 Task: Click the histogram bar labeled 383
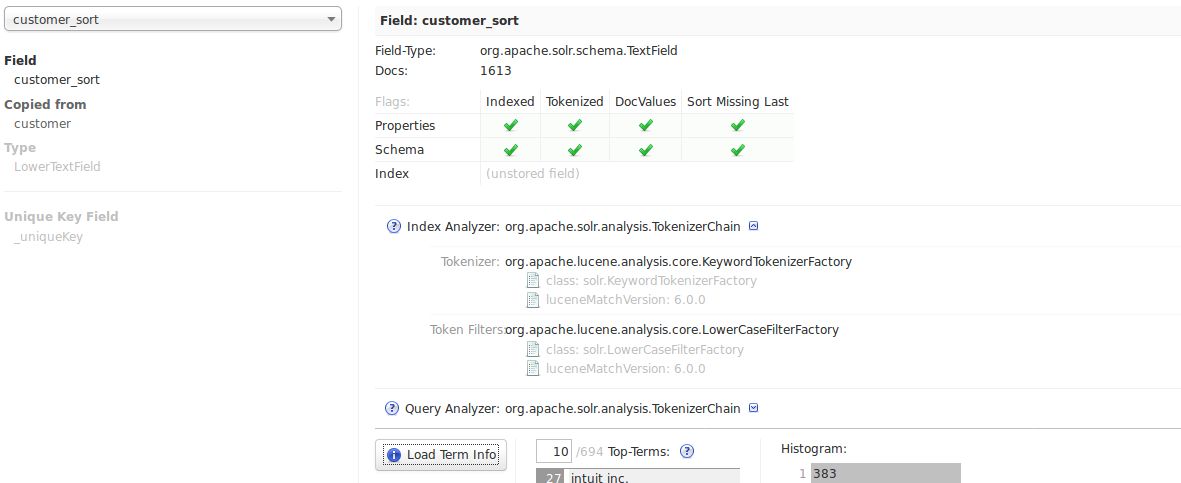point(885,473)
